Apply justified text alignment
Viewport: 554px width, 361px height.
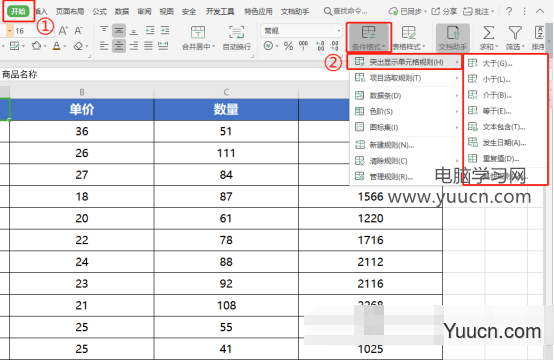pos(148,46)
